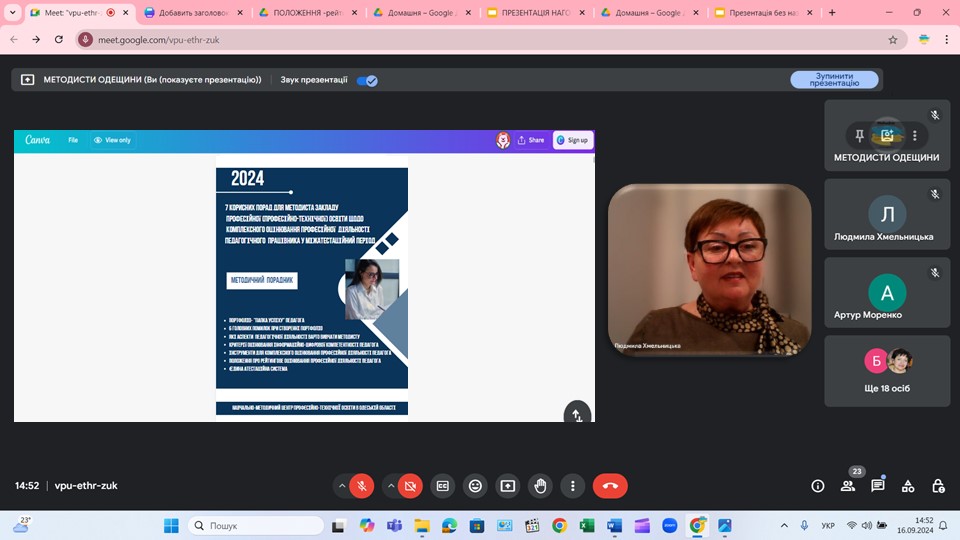Click the red leave call button
The width and height of the screenshot is (960, 540).
pyautogui.click(x=610, y=486)
